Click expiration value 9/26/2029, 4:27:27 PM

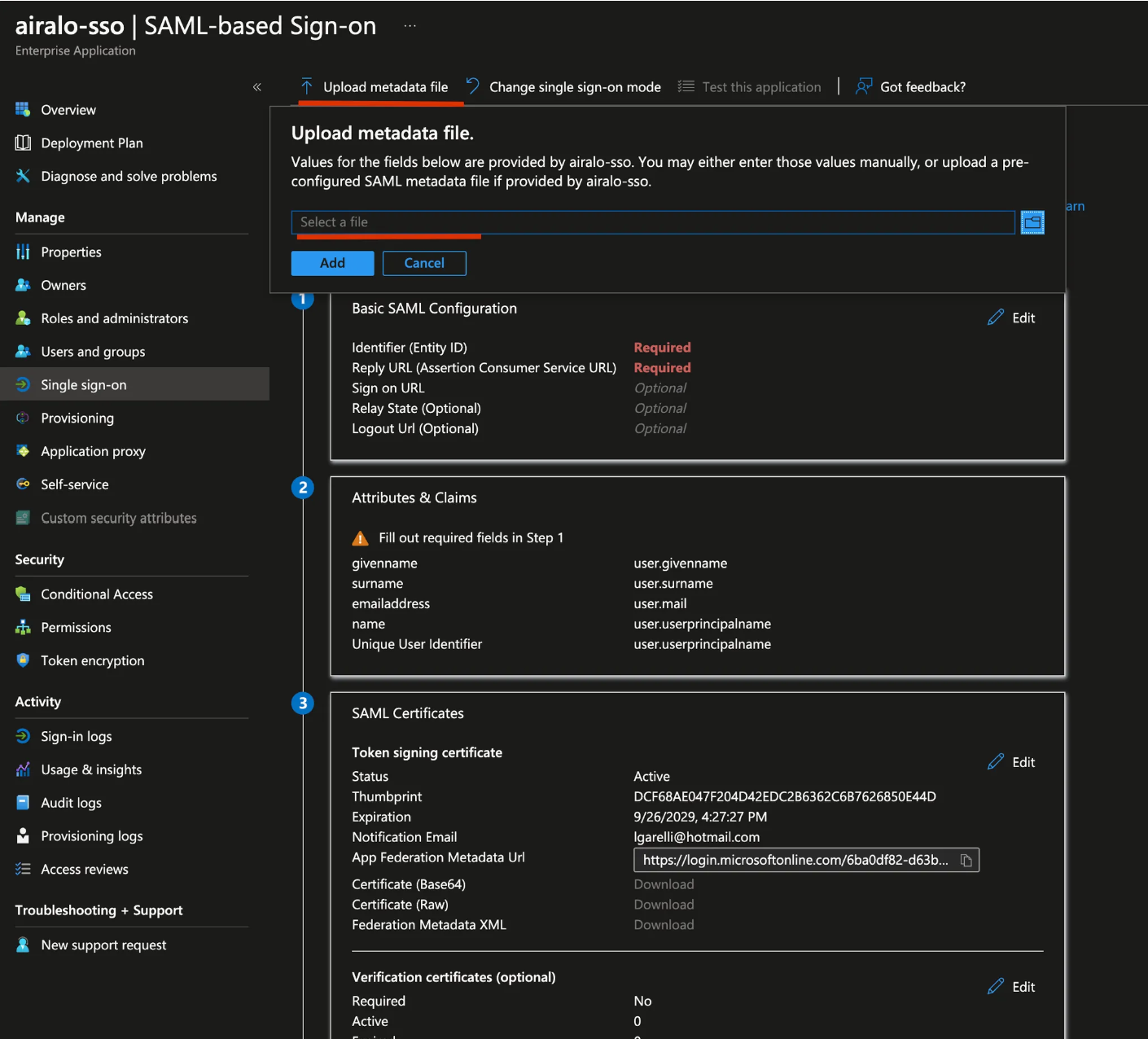pyautogui.click(x=700, y=817)
